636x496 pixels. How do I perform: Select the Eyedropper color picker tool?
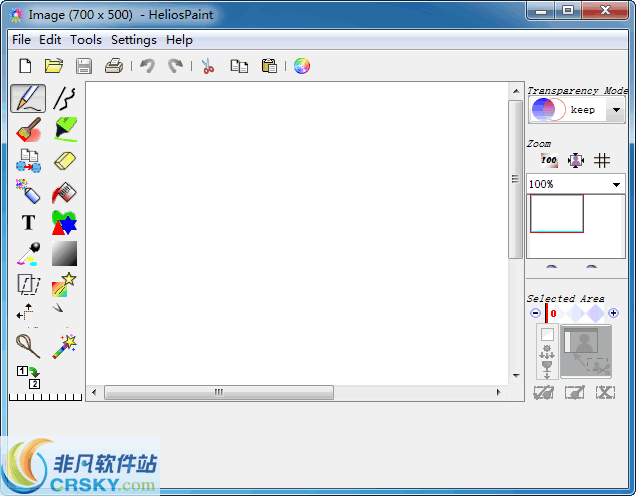point(28,254)
